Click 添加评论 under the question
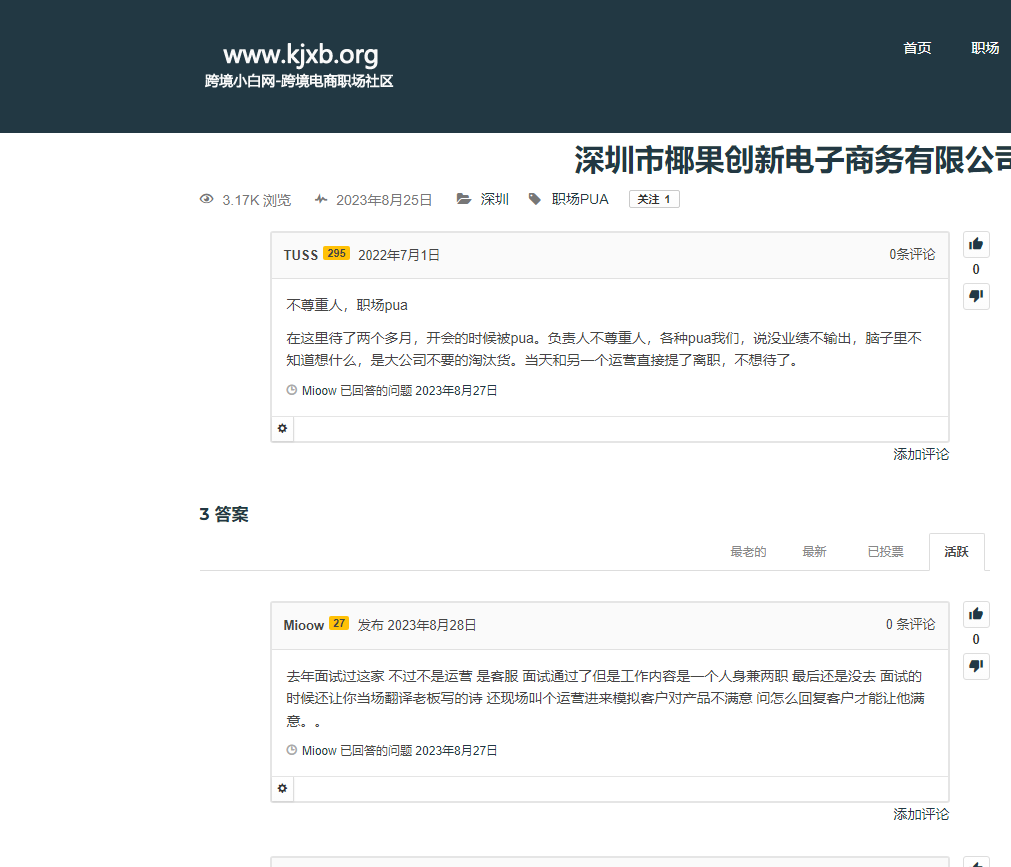The height and width of the screenshot is (867, 1011). pyautogui.click(x=920, y=454)
